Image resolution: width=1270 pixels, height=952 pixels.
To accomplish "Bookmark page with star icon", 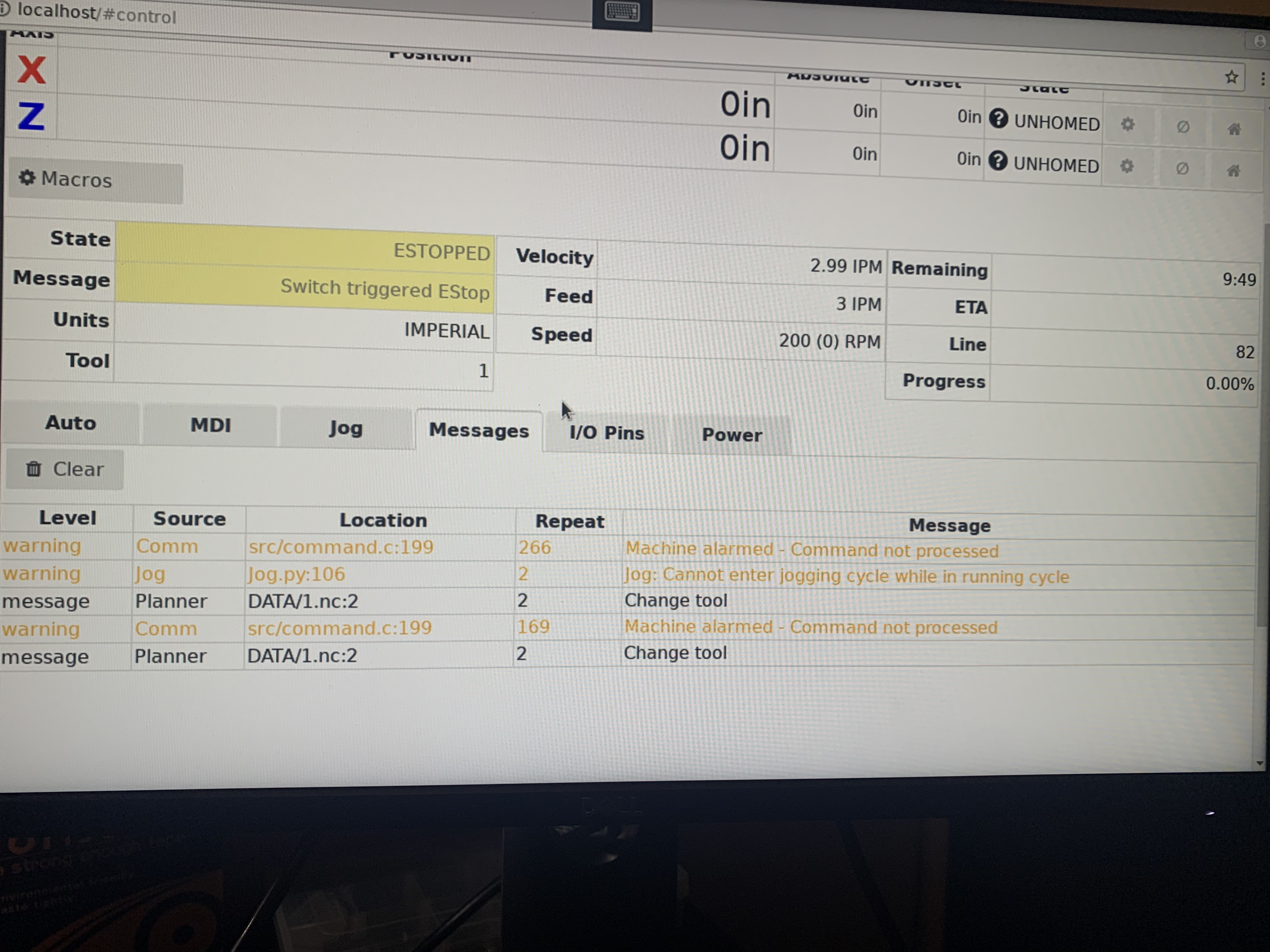I will pyautogui.click(x=1231, y=77).
